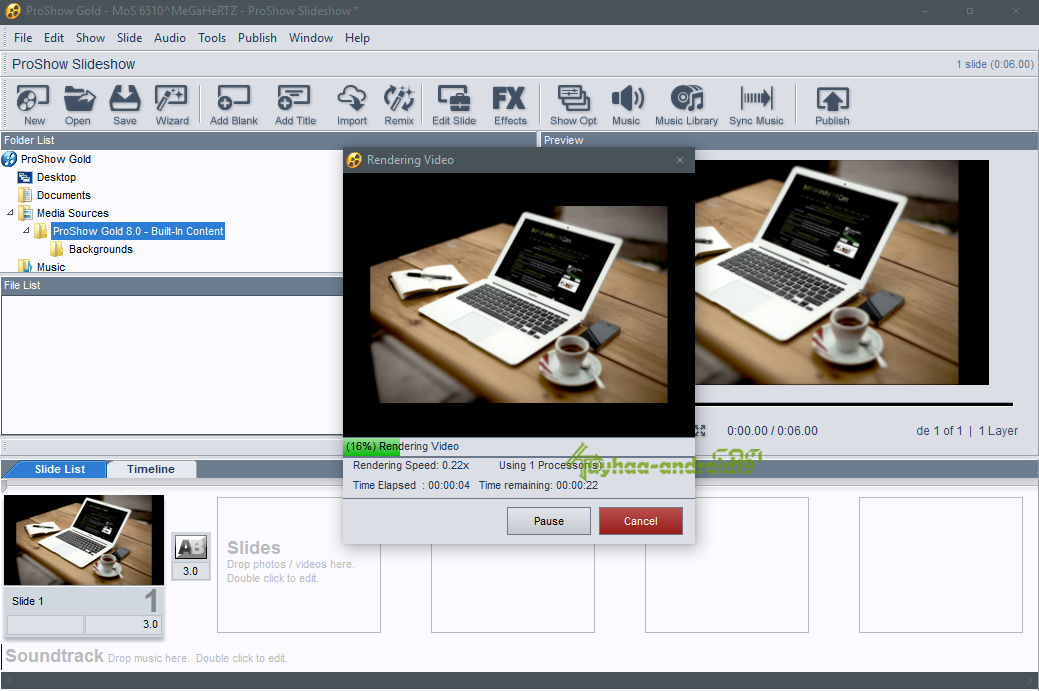Launch the Wizard tool
Screen dimensions: 1039x691
[x=172, y=105]
